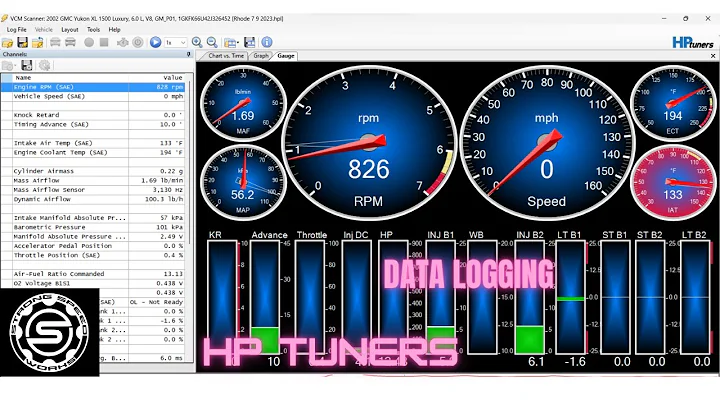Select the Mass Airflow Sensor row
The height and width of the screenshot is (404, 720).
point(93,190)
